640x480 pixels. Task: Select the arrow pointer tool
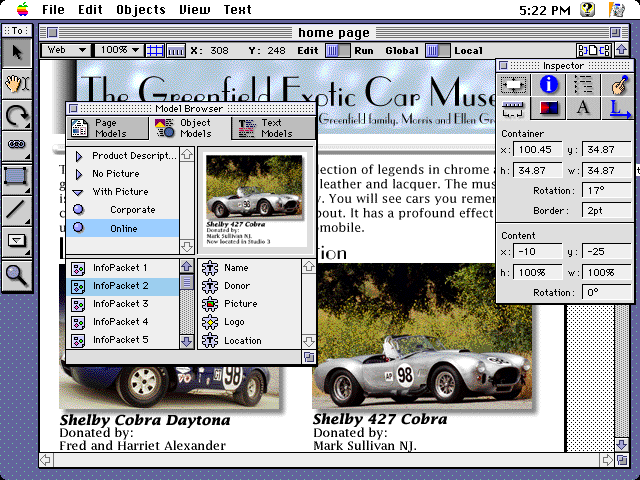(x=17, y=53)
